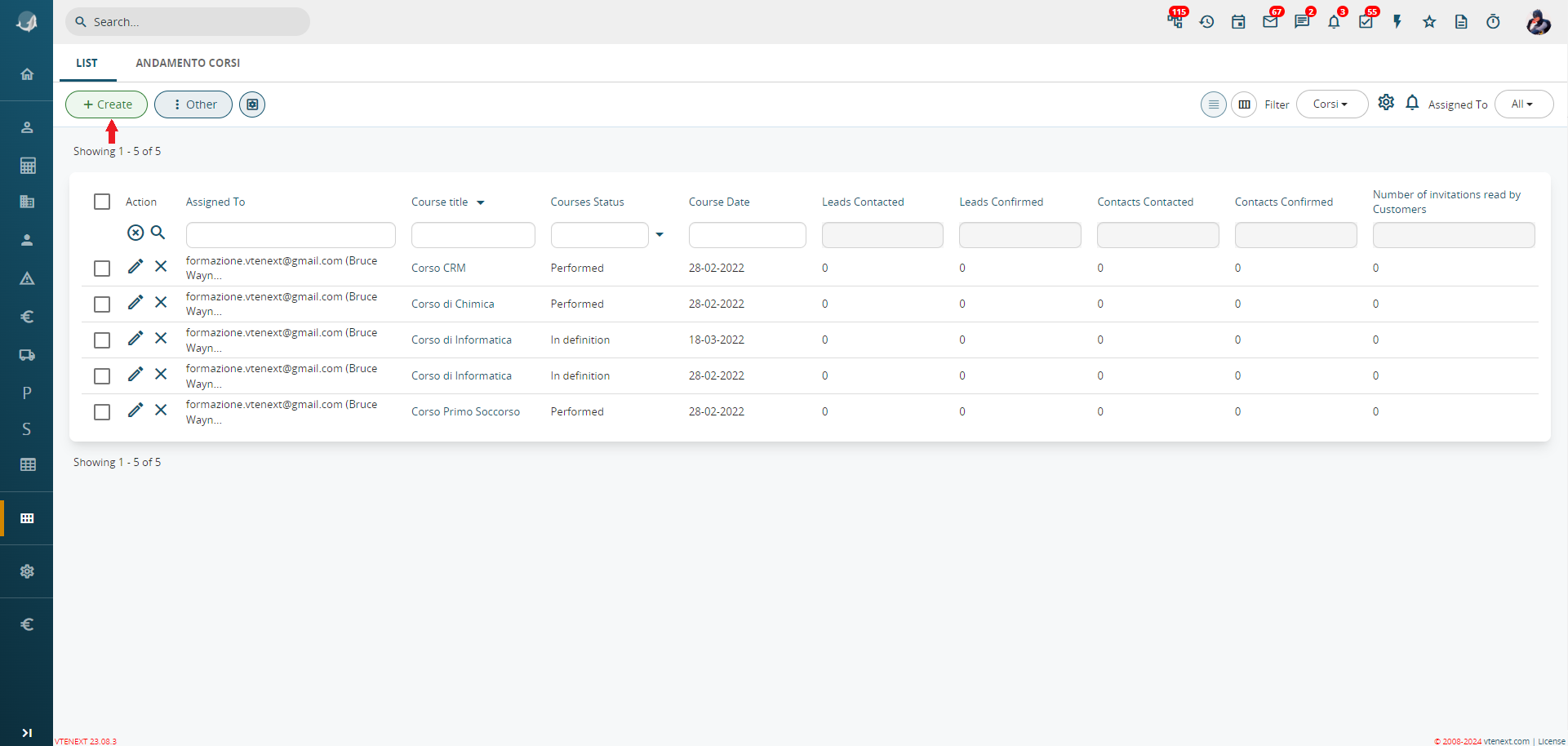This screenshot has width=1568, height=746.
Task: Open the warning triangle sidebar icon
Action: tap(27, 278)
